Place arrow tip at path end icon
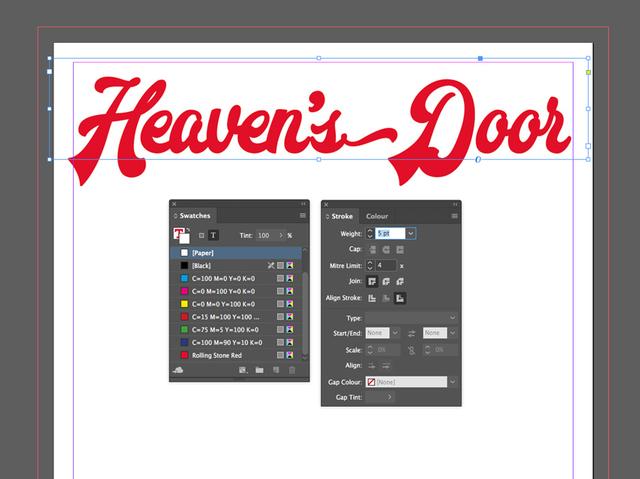The width and height of the screenshot is (640, 479). (386, 365)
